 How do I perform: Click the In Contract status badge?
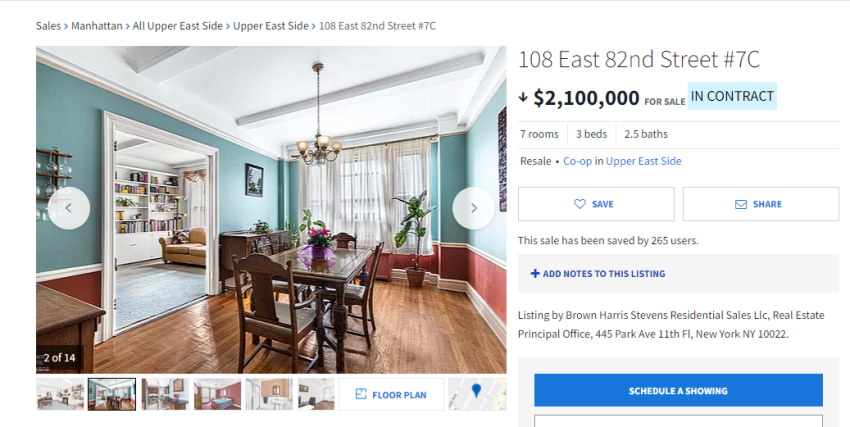click(732, 96)
